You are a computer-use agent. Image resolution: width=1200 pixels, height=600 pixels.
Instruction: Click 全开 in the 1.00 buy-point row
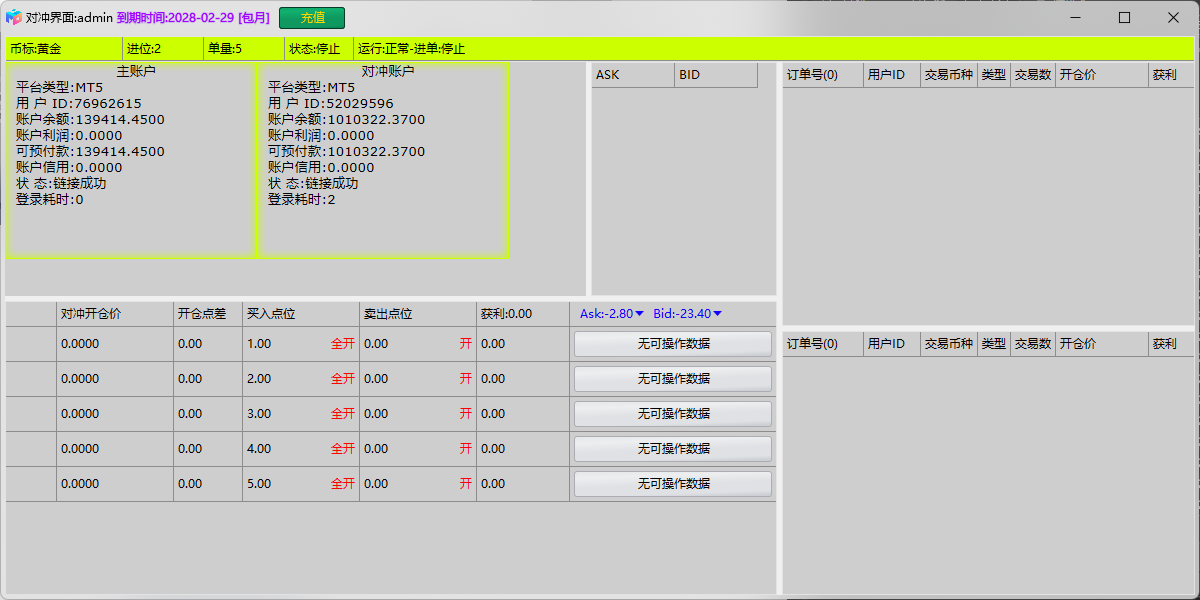pyautogui.click(x=343, y=344)
